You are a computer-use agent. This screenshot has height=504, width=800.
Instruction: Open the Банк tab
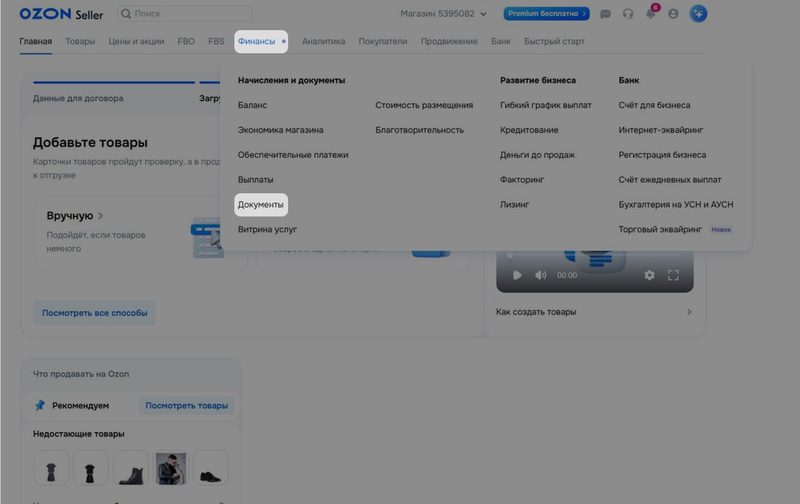(x=501, y=41)
